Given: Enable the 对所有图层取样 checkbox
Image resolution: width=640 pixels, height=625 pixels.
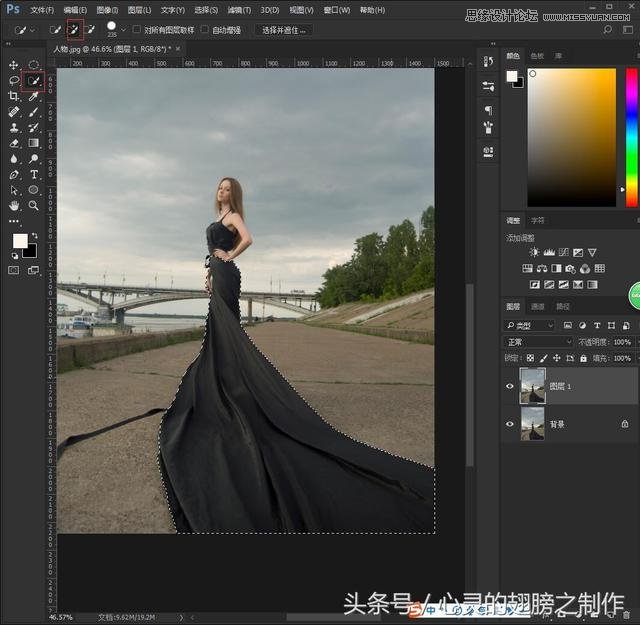Looking at the screenshot, I should [x=137, y=30].
